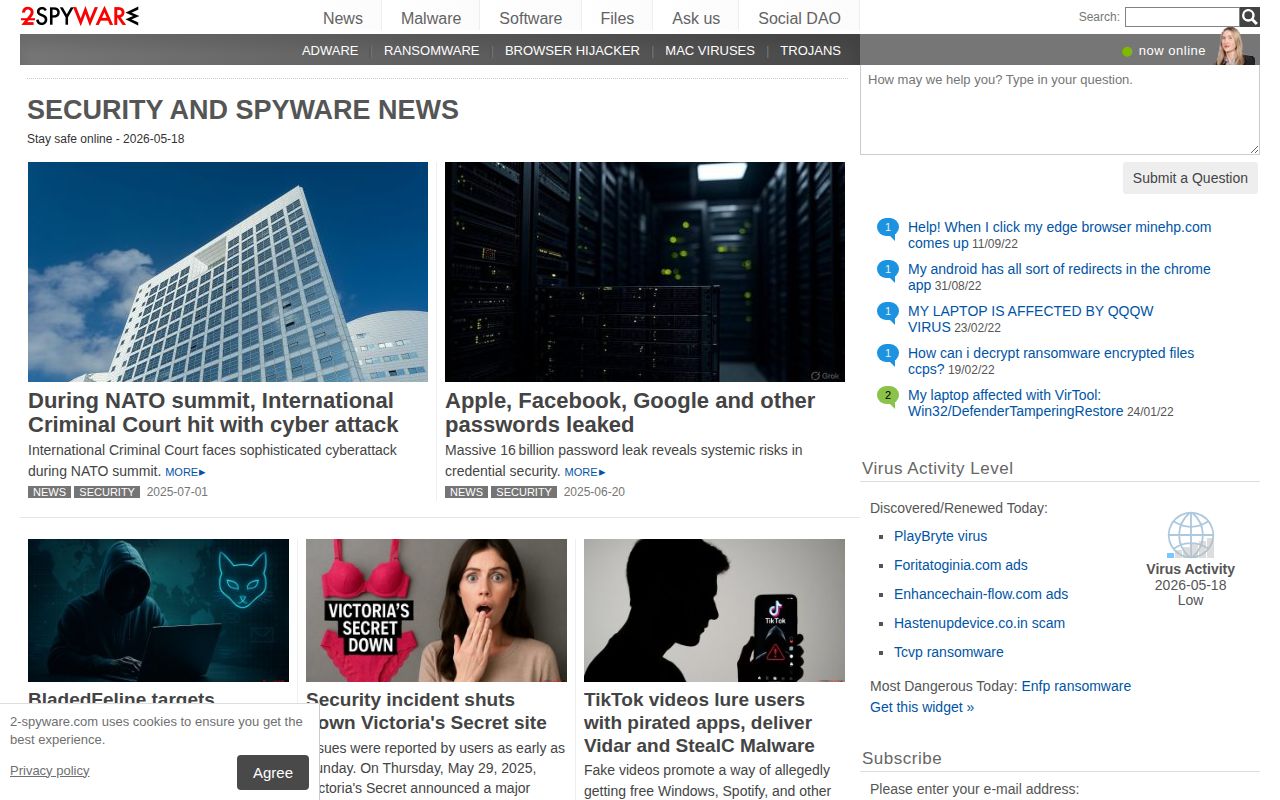This screenshot has width=1280, height=800.
Task: Click the 'Subscribe' section heading
Action: pos(902,758)
